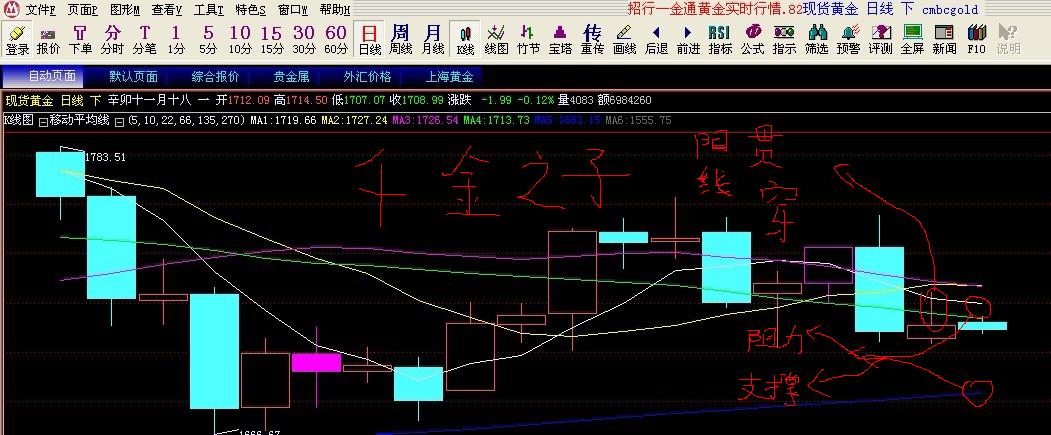Switch to 分时 intraday chart icon
The image size is (1051, 435).
click(x=113, y=40)
